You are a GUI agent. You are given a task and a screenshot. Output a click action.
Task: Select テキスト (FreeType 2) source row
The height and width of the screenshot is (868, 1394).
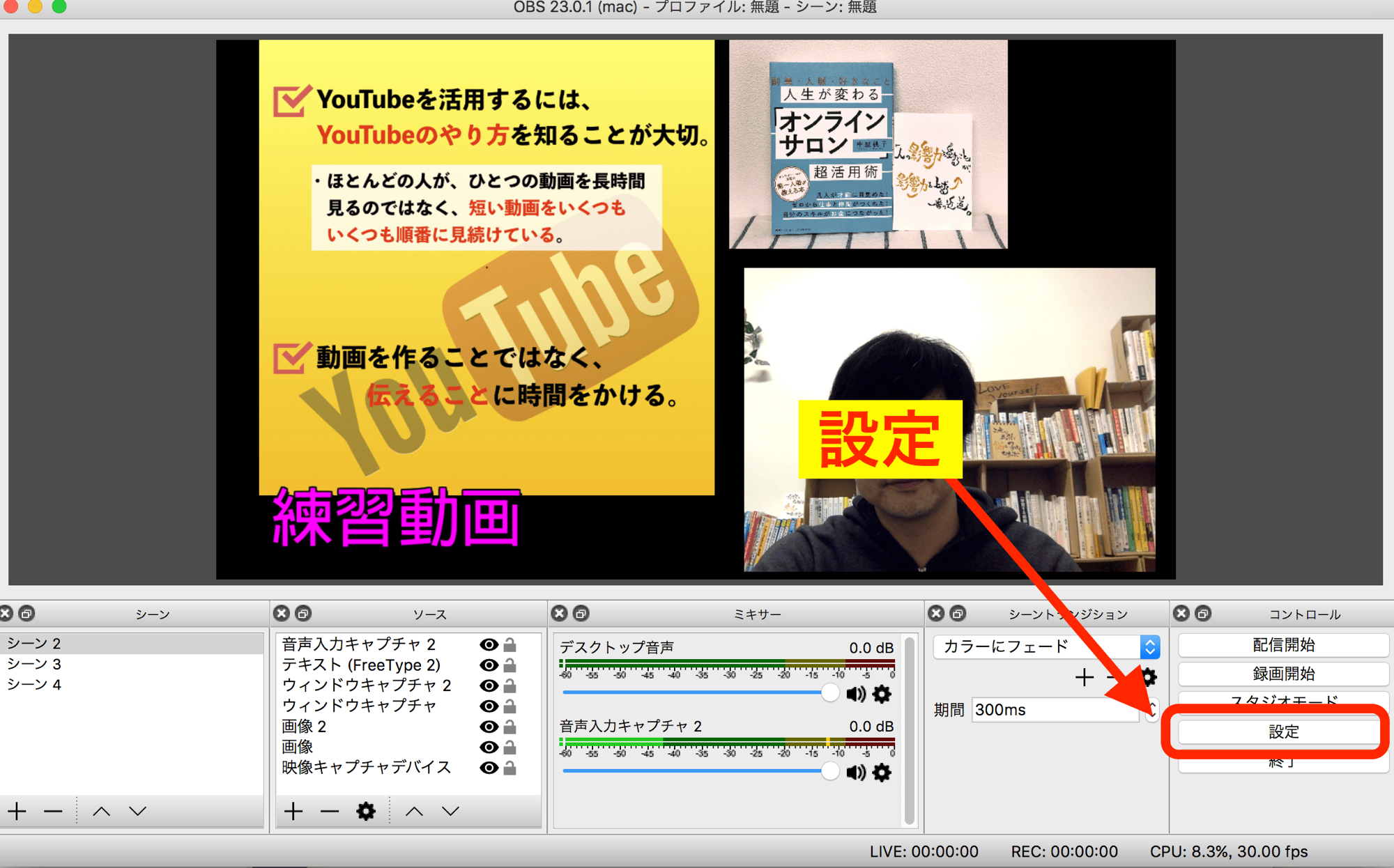tap(408, 665)
